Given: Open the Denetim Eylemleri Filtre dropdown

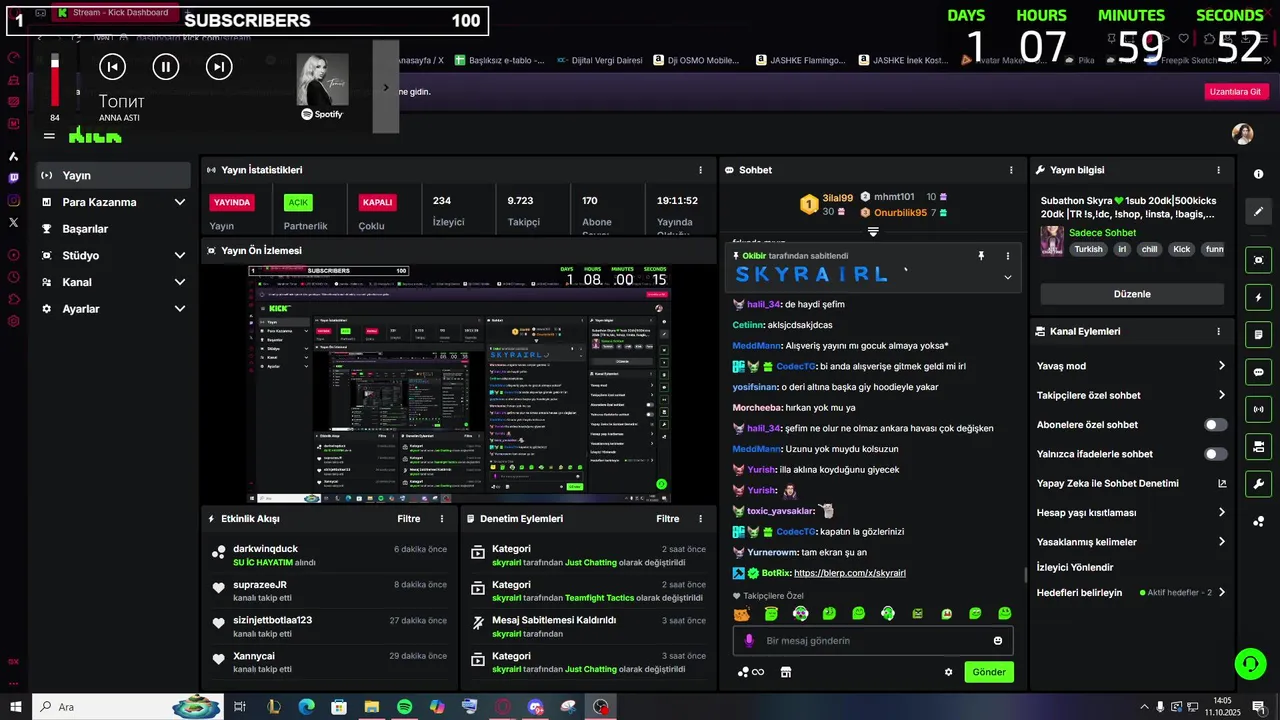Looking at the screenshot, I should (667, 519).
